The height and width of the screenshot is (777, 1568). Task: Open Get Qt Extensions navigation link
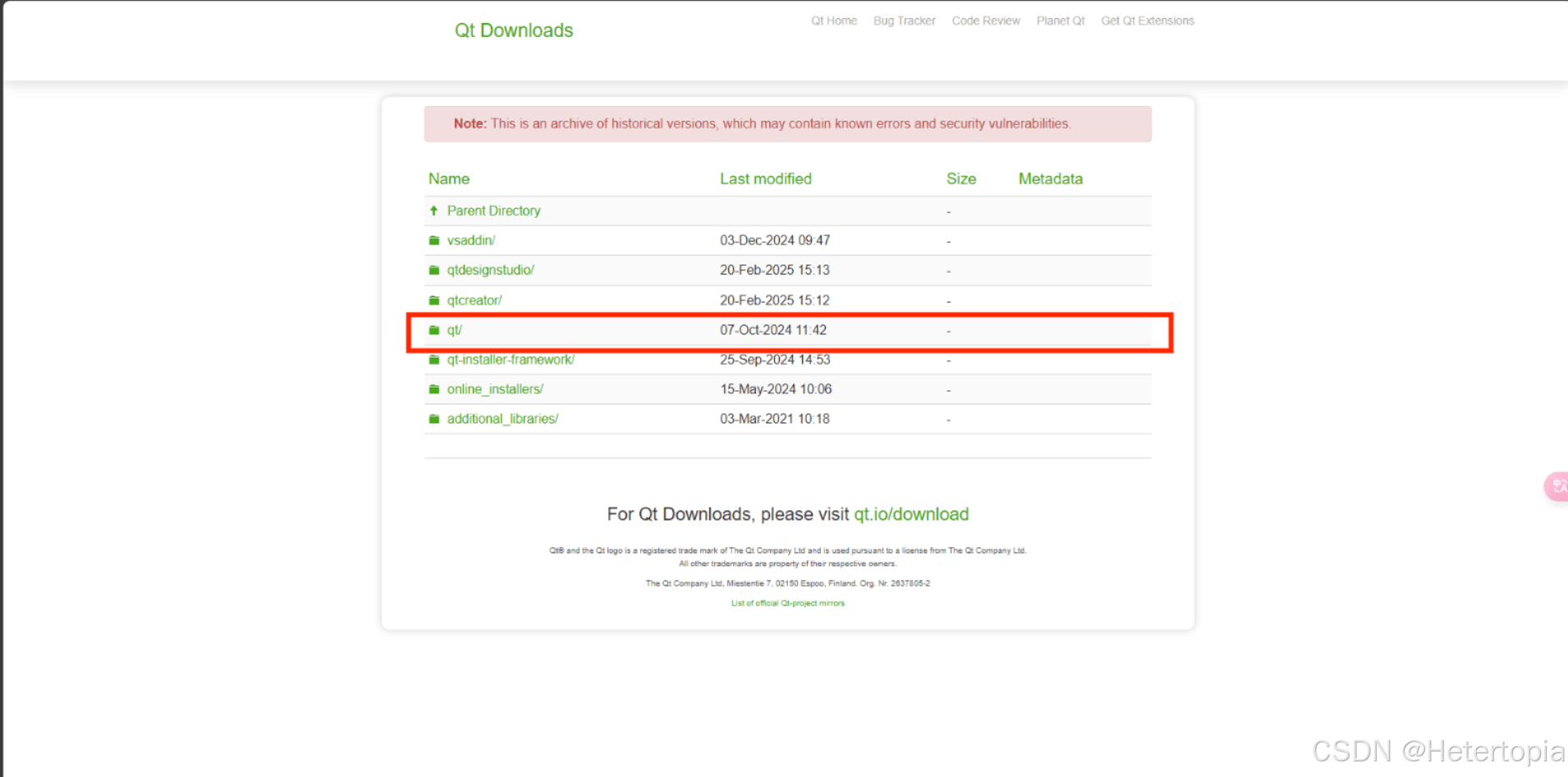(x=1148, y=21)
